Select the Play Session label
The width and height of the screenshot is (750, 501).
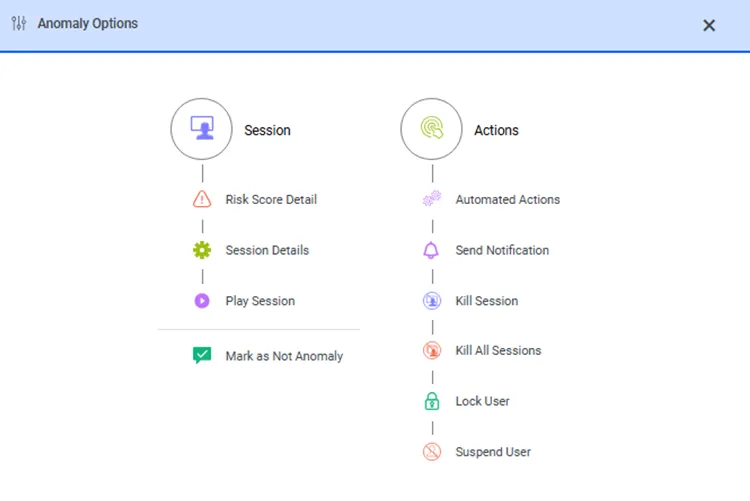click(260, 301)
